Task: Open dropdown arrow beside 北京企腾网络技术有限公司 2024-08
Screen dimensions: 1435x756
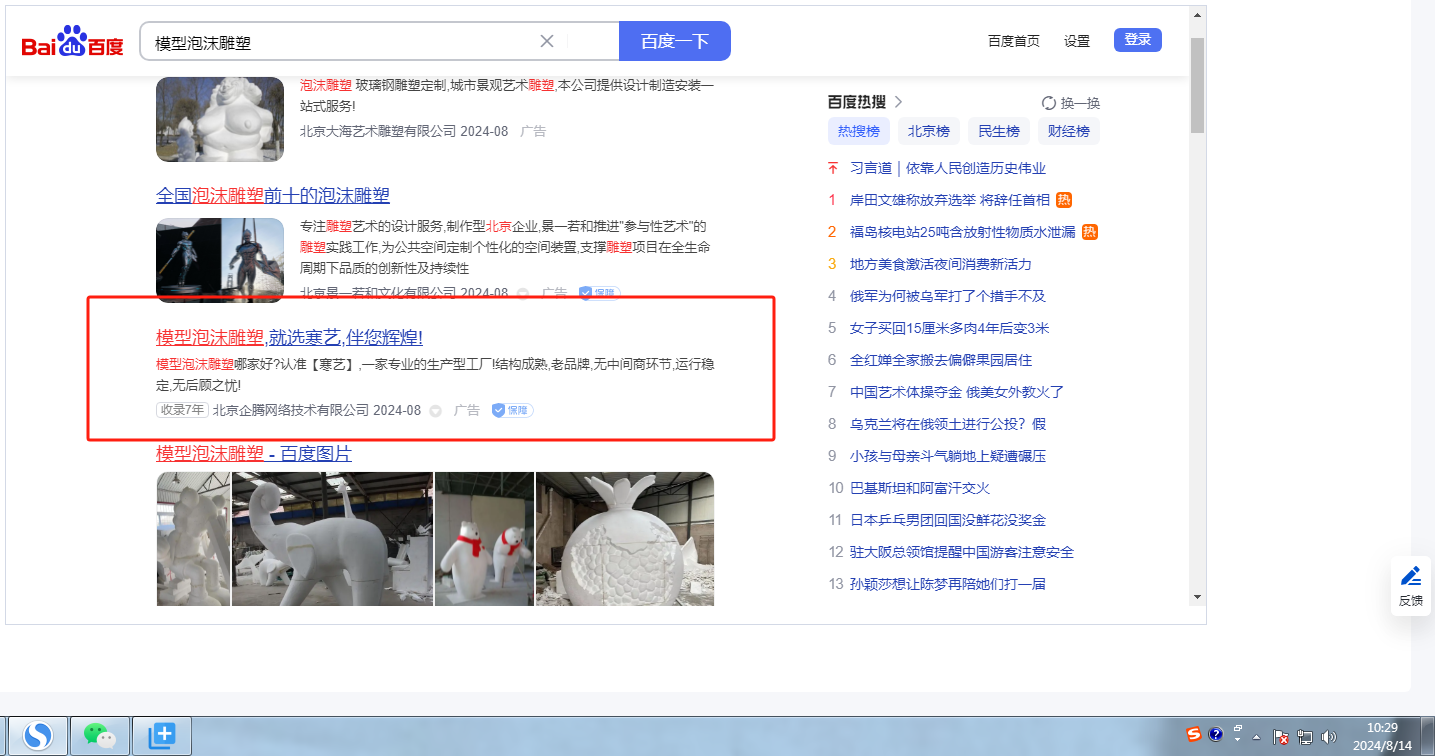Action: [435, 411]
